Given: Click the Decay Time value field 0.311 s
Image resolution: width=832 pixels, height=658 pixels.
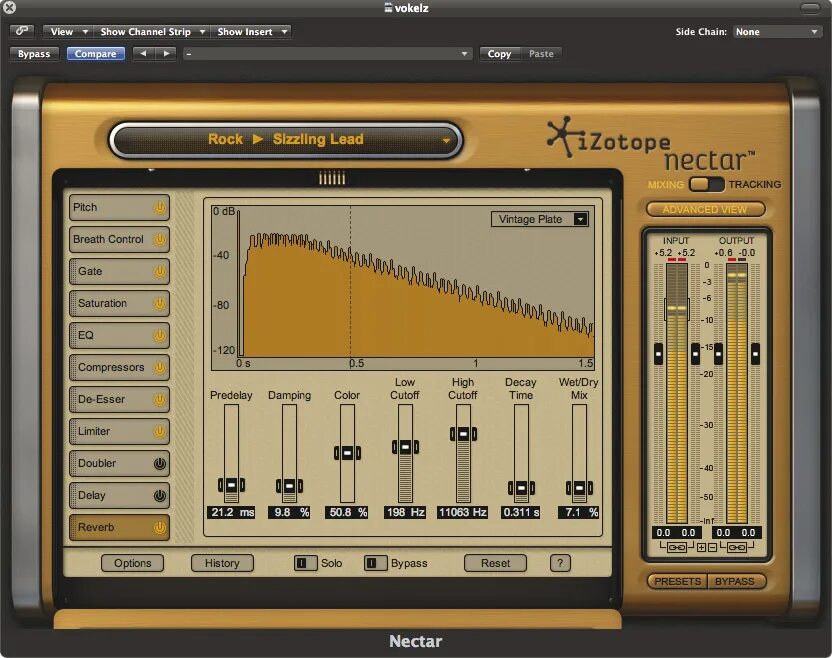Looking at the screenshot, I should click(521, 512).
